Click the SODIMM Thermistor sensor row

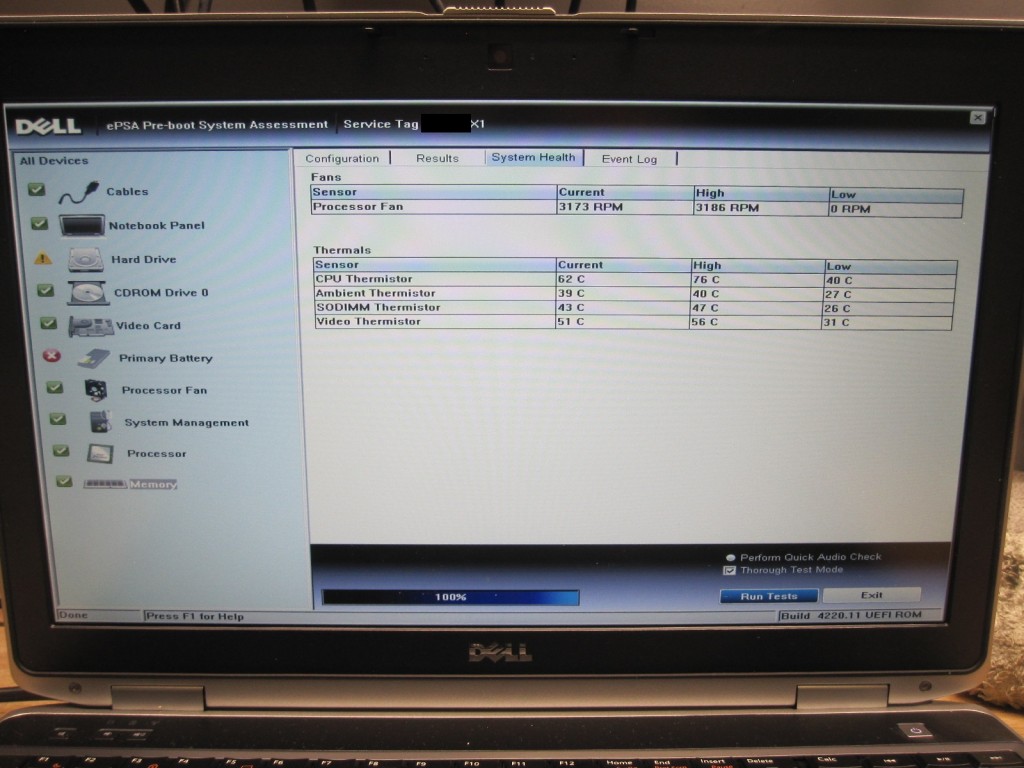[633, 308]
